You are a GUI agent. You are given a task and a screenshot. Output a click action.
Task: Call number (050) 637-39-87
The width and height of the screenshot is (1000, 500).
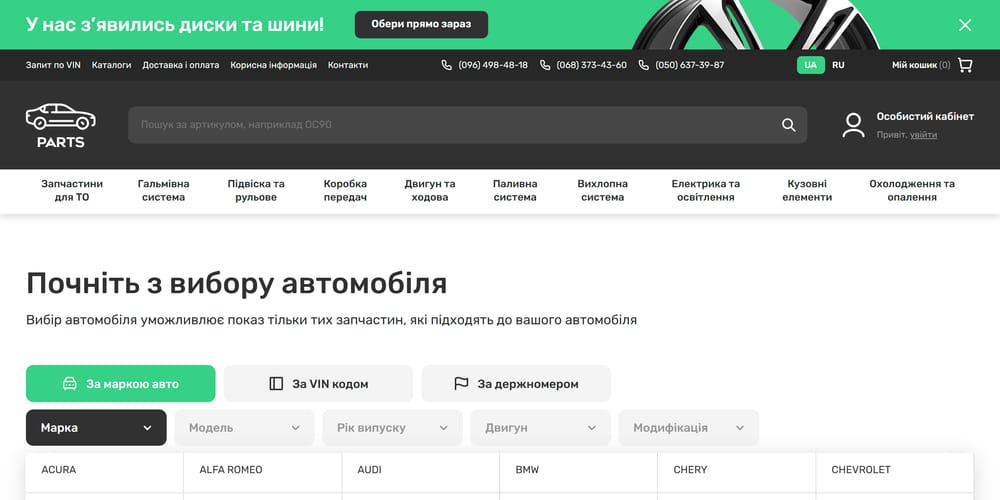(690, 65)
